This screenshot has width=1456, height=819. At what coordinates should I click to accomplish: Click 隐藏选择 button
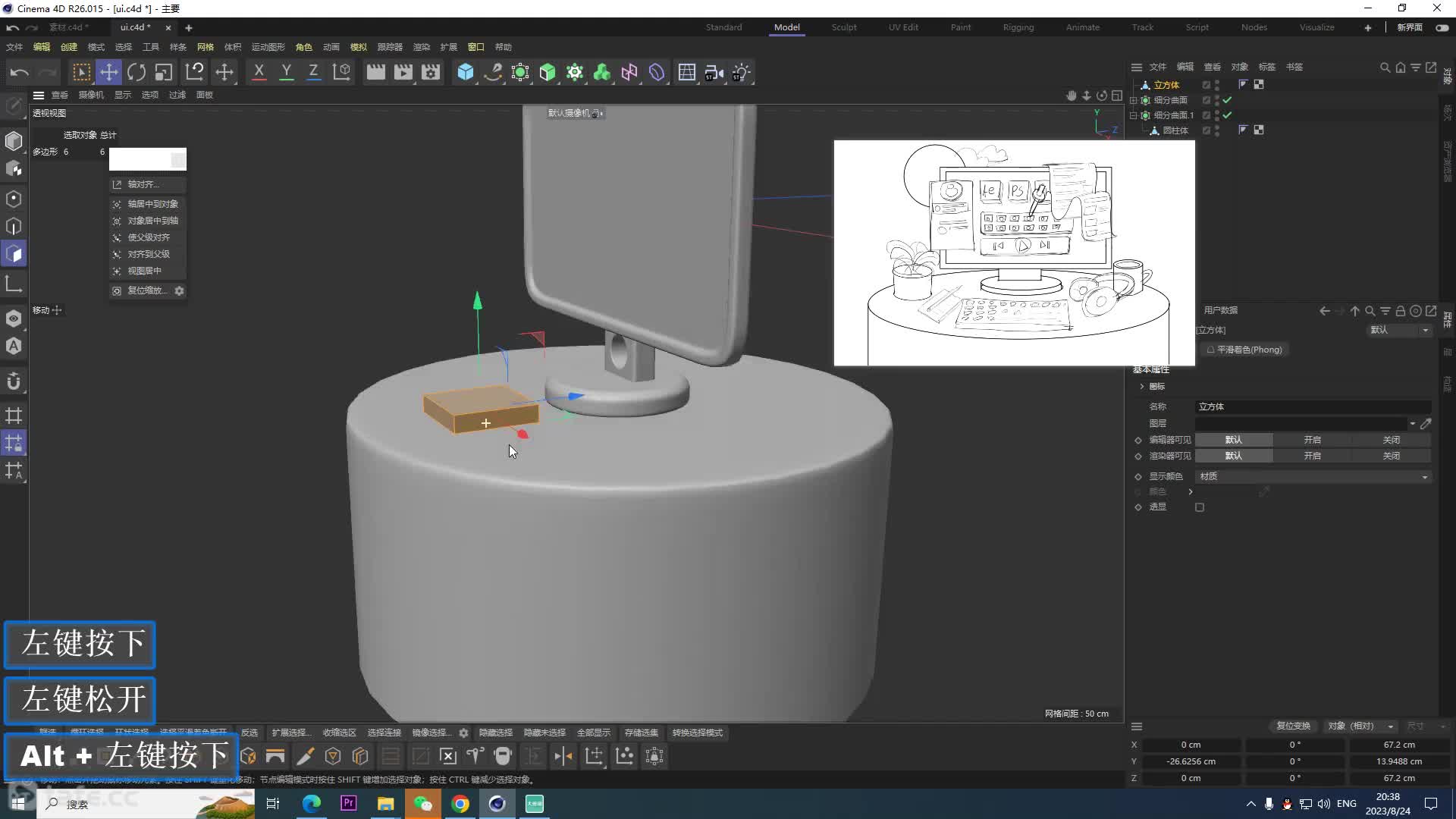coord(495,733)
